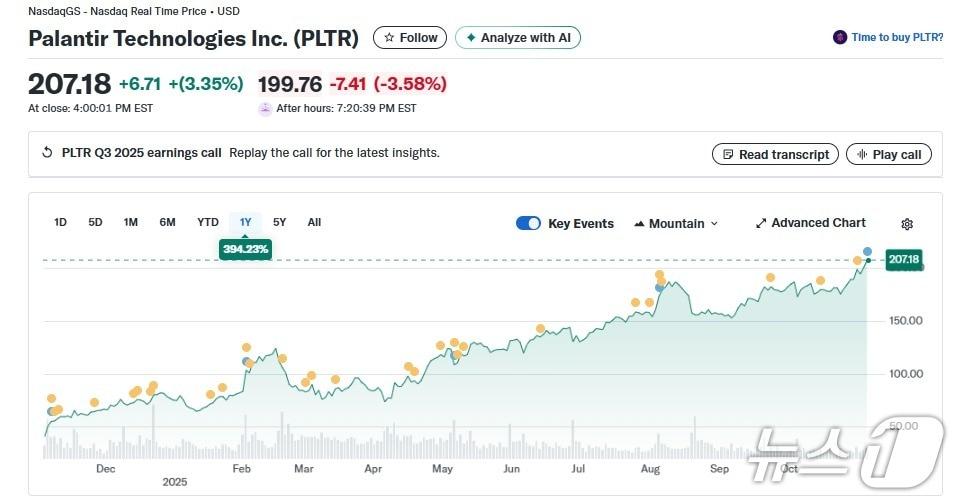Click the key event marker near August peak
The height and width of the screenshot is (503, 959).
659,275
